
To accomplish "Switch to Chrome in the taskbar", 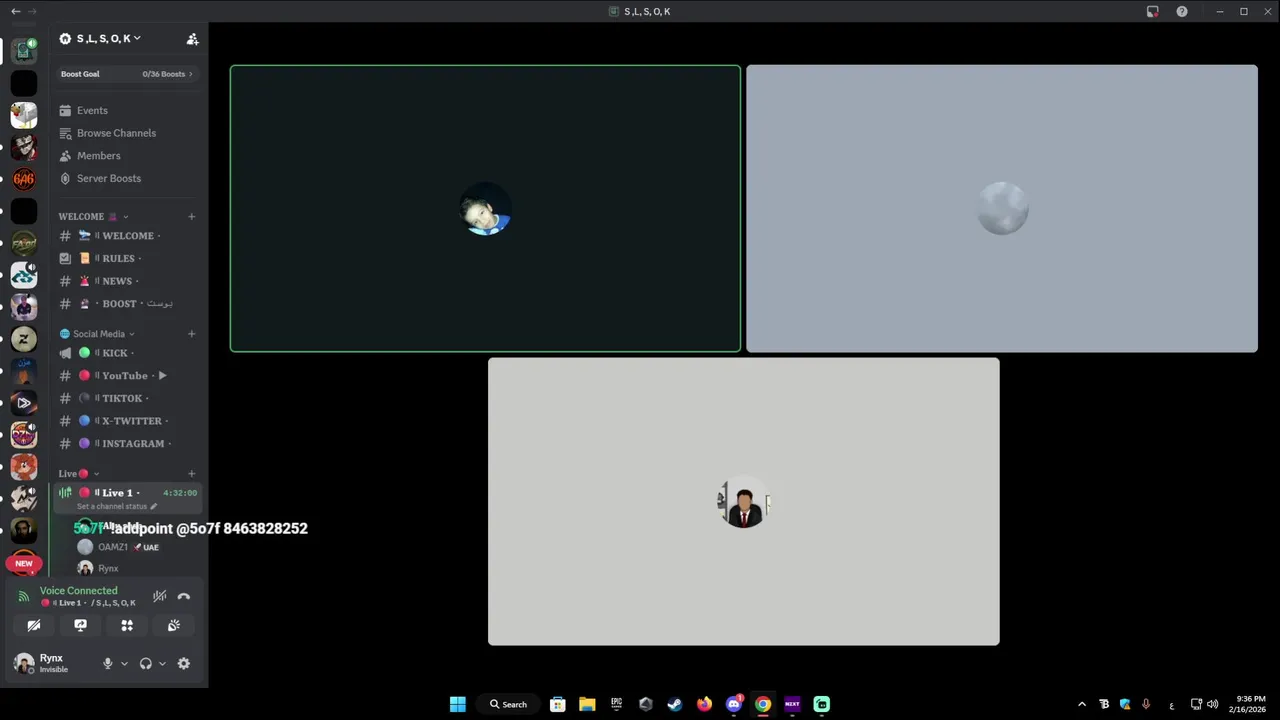I will [x=763, y=704].
